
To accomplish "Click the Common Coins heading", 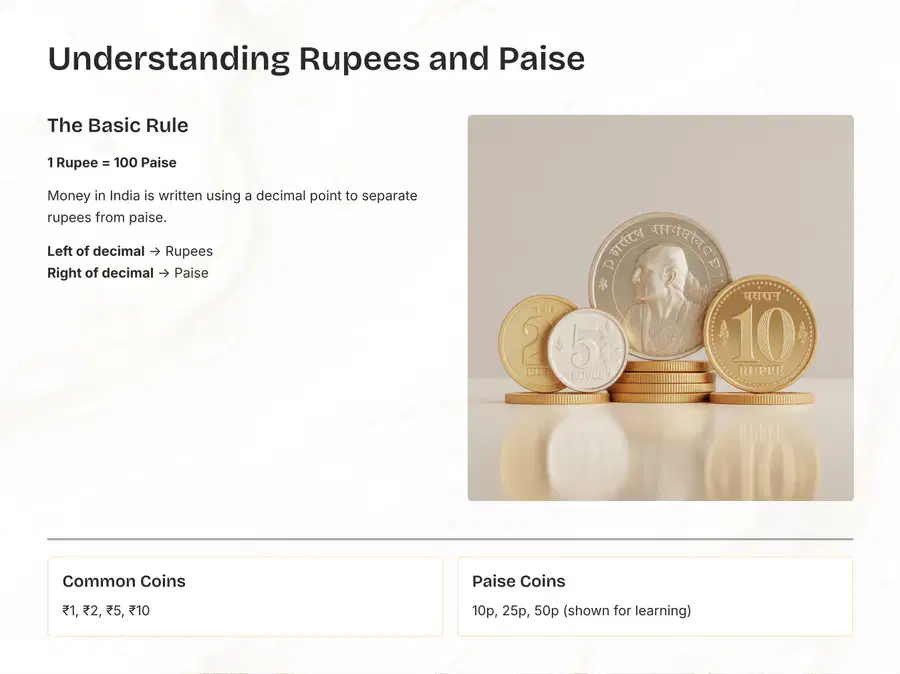I will pos(124,581).
